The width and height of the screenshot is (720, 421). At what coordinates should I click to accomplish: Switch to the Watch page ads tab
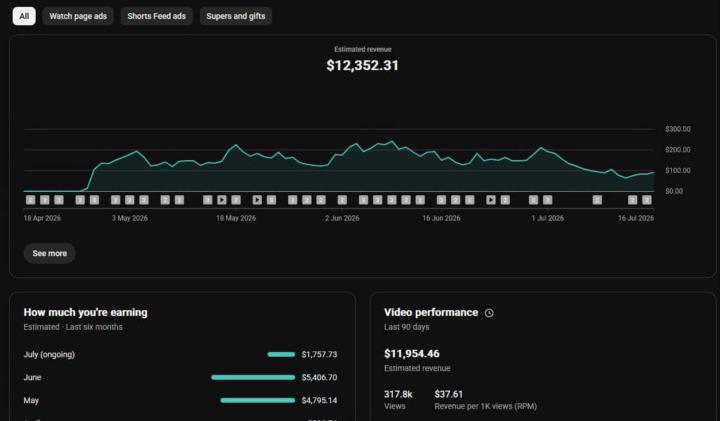pos(78,16)
